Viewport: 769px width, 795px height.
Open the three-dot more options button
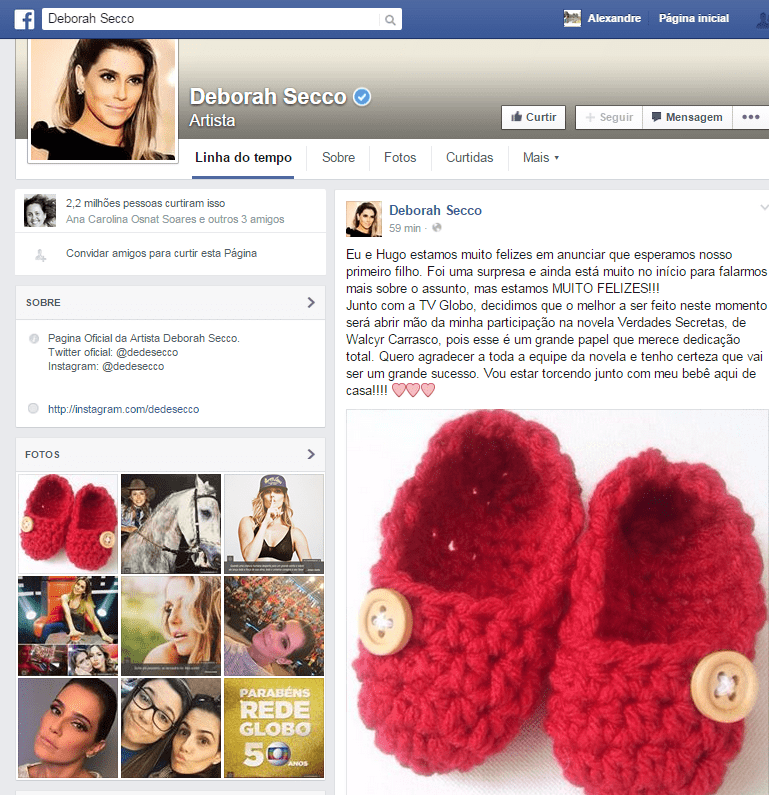[751, 117]
